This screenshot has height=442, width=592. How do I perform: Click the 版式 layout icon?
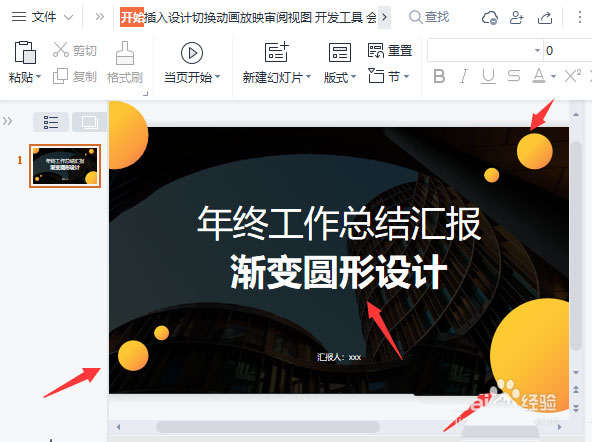(x=340, y=52)
